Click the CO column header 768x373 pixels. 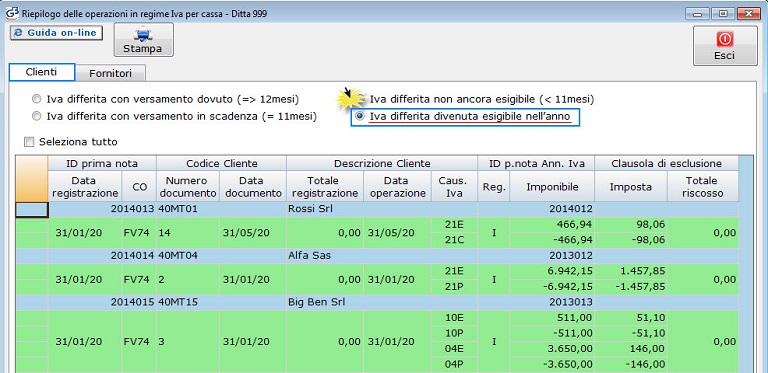(139, 186)
